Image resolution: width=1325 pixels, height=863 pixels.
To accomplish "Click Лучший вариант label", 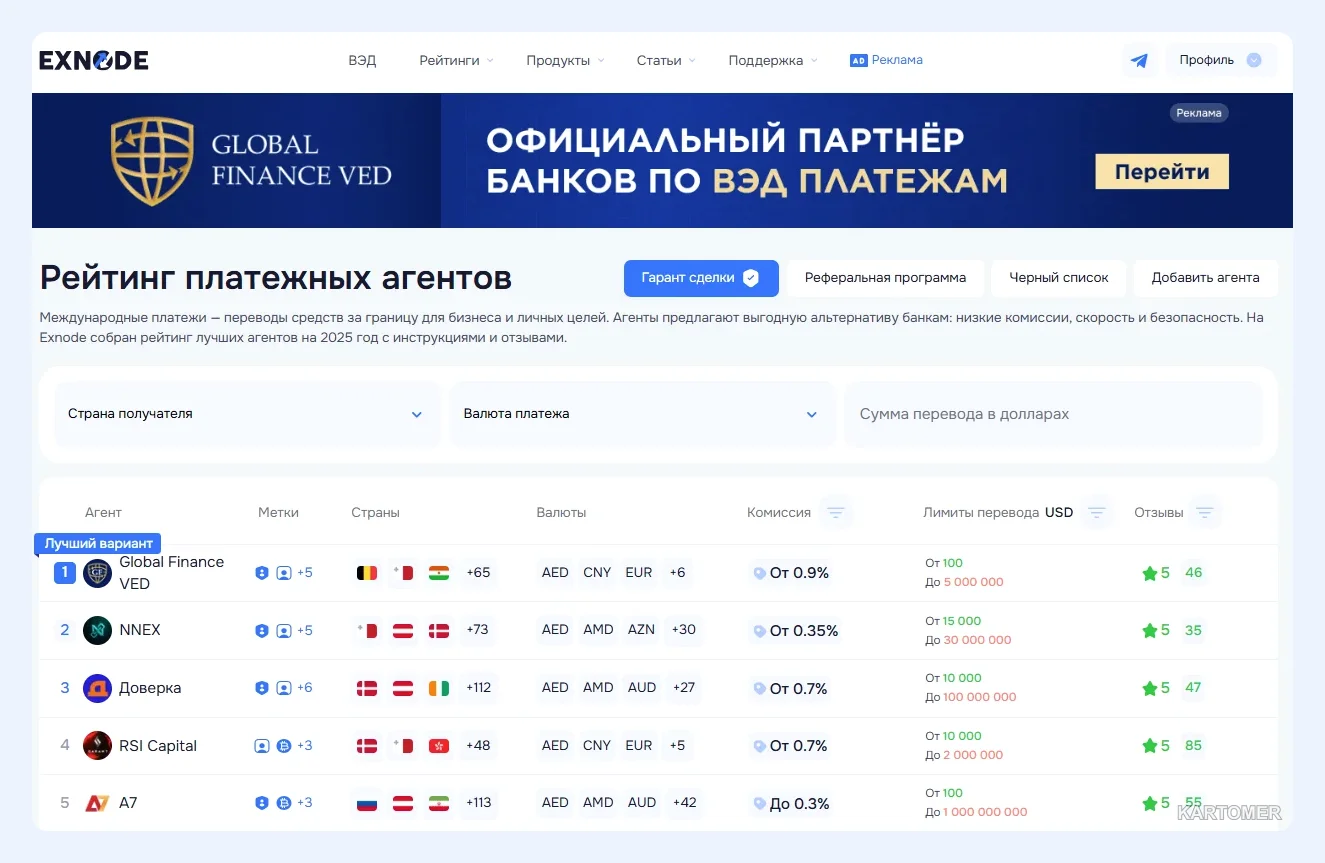I will click(x=98, y=544).
